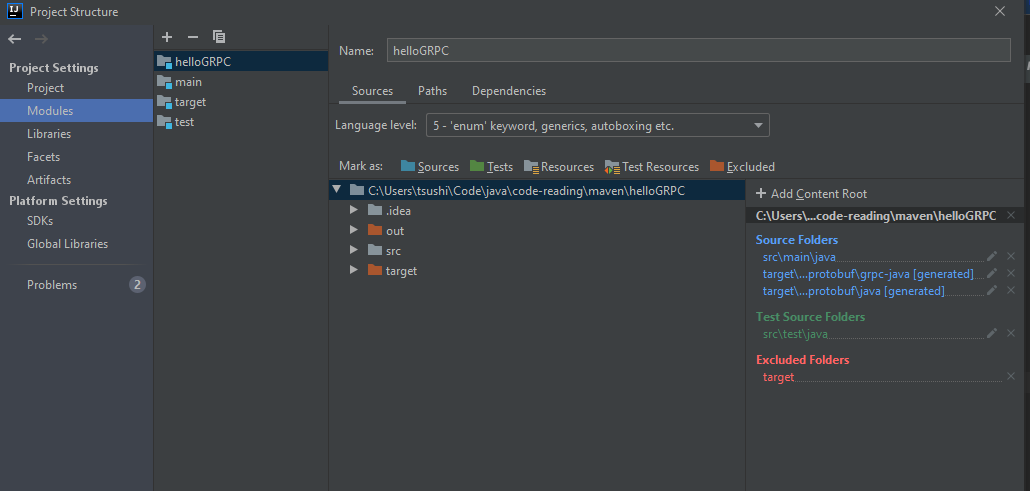The height and width of the screenshot is (491, 1030).
Task: Open Global Libraries platform settings
Action: tap(67, 244)
